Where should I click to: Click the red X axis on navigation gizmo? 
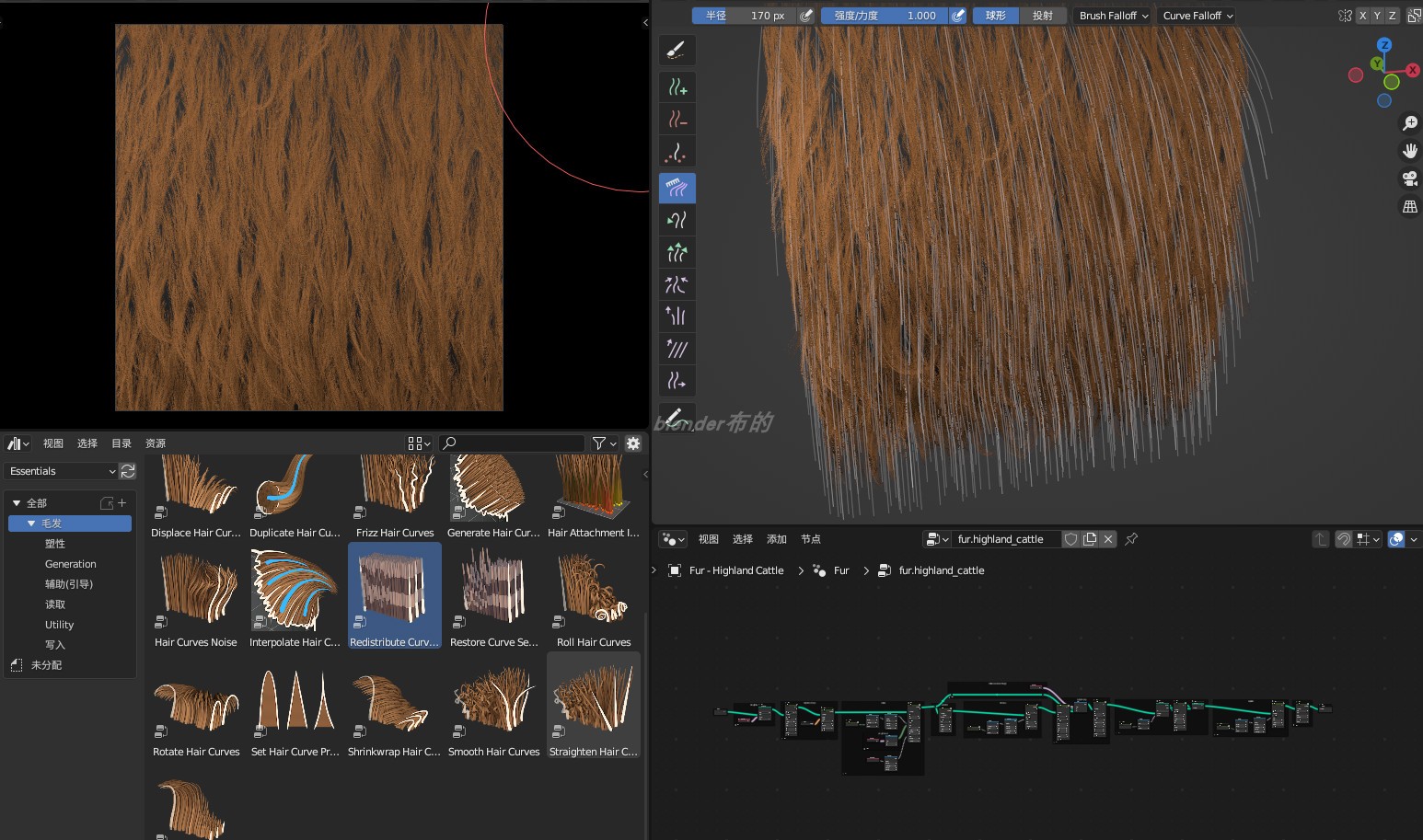[x=1412, y=70]
